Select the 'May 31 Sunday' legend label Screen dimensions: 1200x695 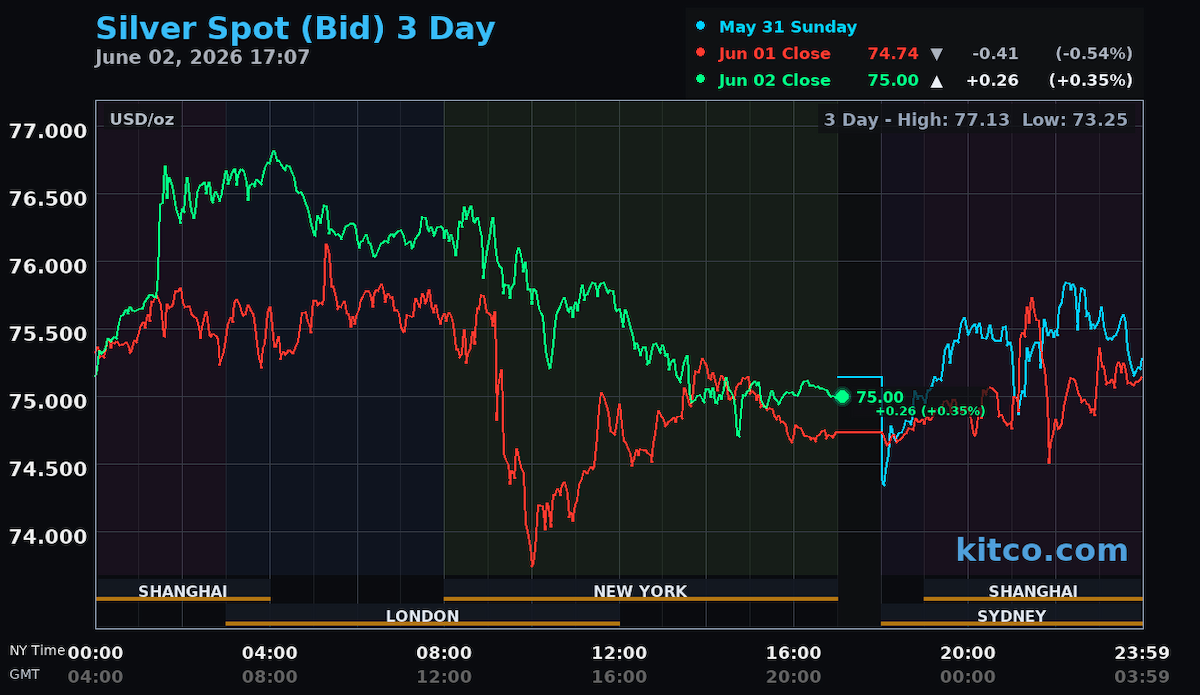click(x=788, y=28)
